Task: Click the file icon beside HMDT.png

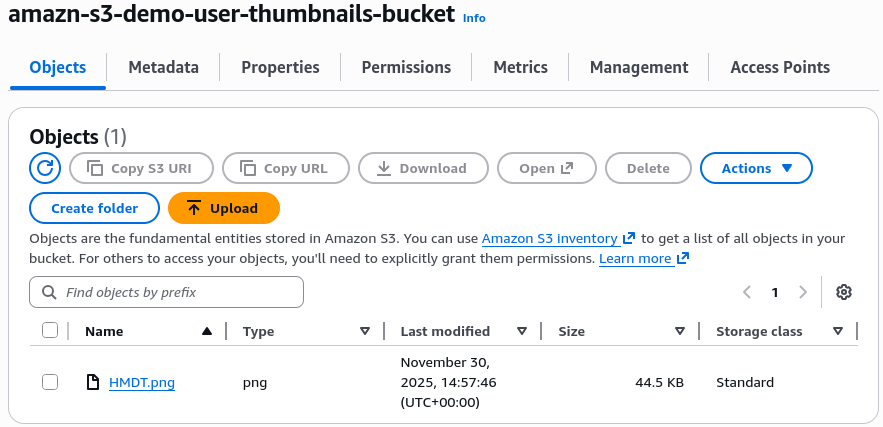Action: click(x=93, y=382)
